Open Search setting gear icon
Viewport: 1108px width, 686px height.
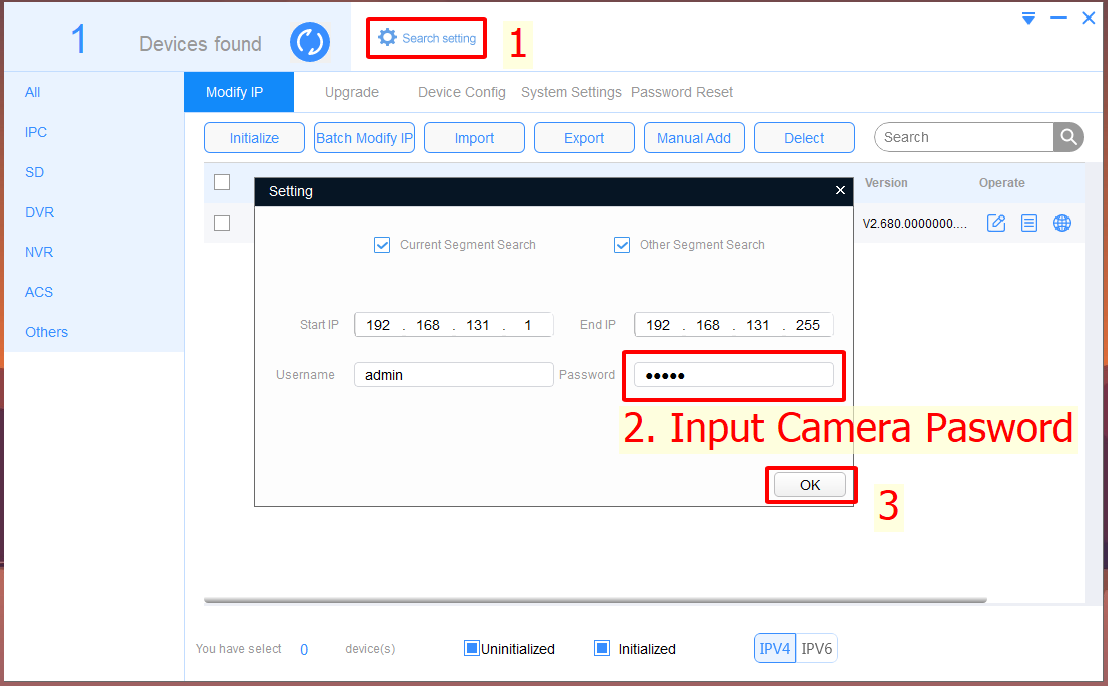pos(388,38)
